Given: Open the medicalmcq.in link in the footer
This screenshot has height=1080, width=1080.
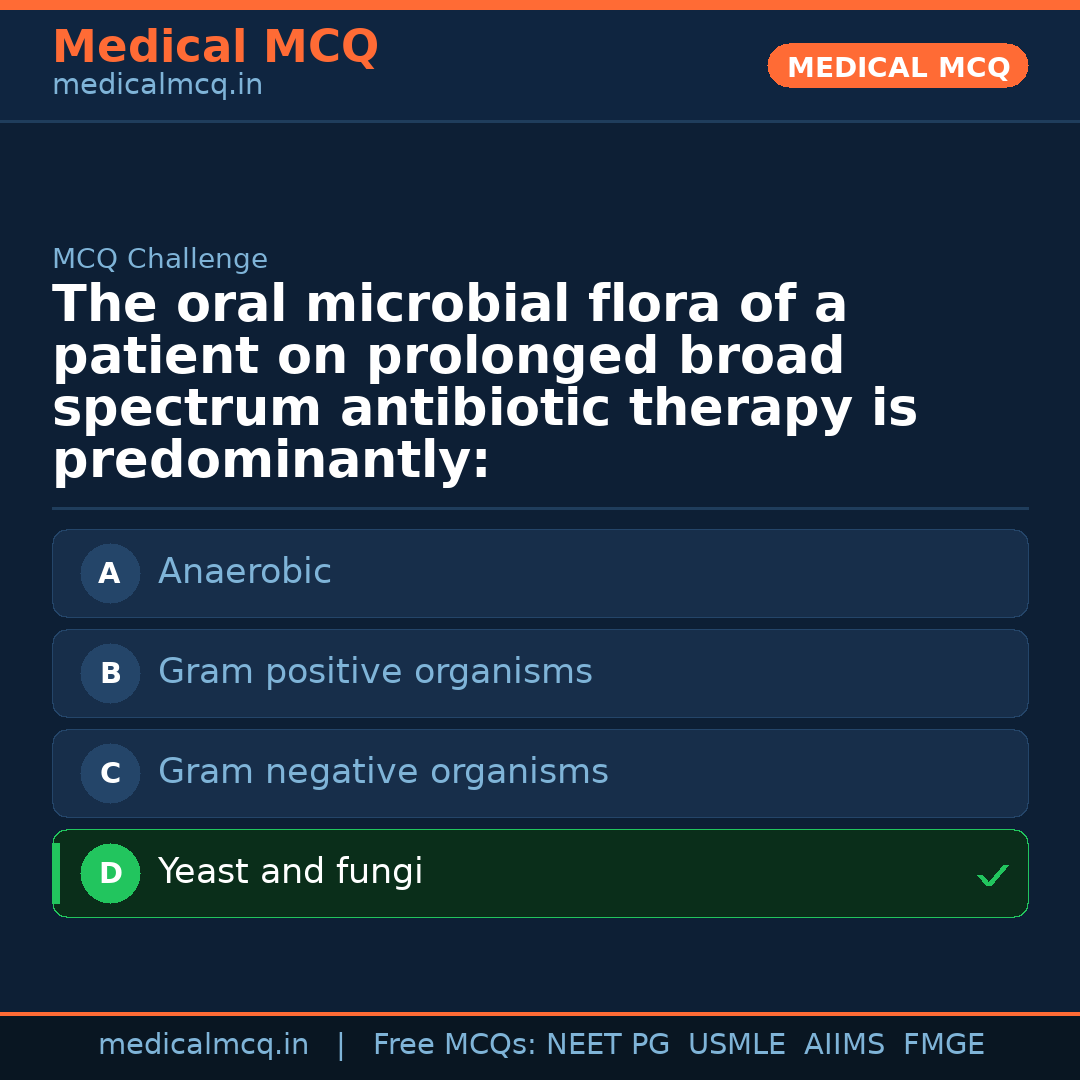Looking at the screenshot, I should tap(203, 1045).
